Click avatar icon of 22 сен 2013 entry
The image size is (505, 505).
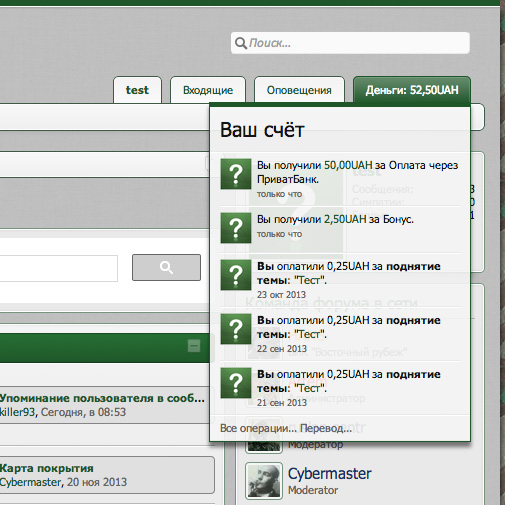[236, 329]
